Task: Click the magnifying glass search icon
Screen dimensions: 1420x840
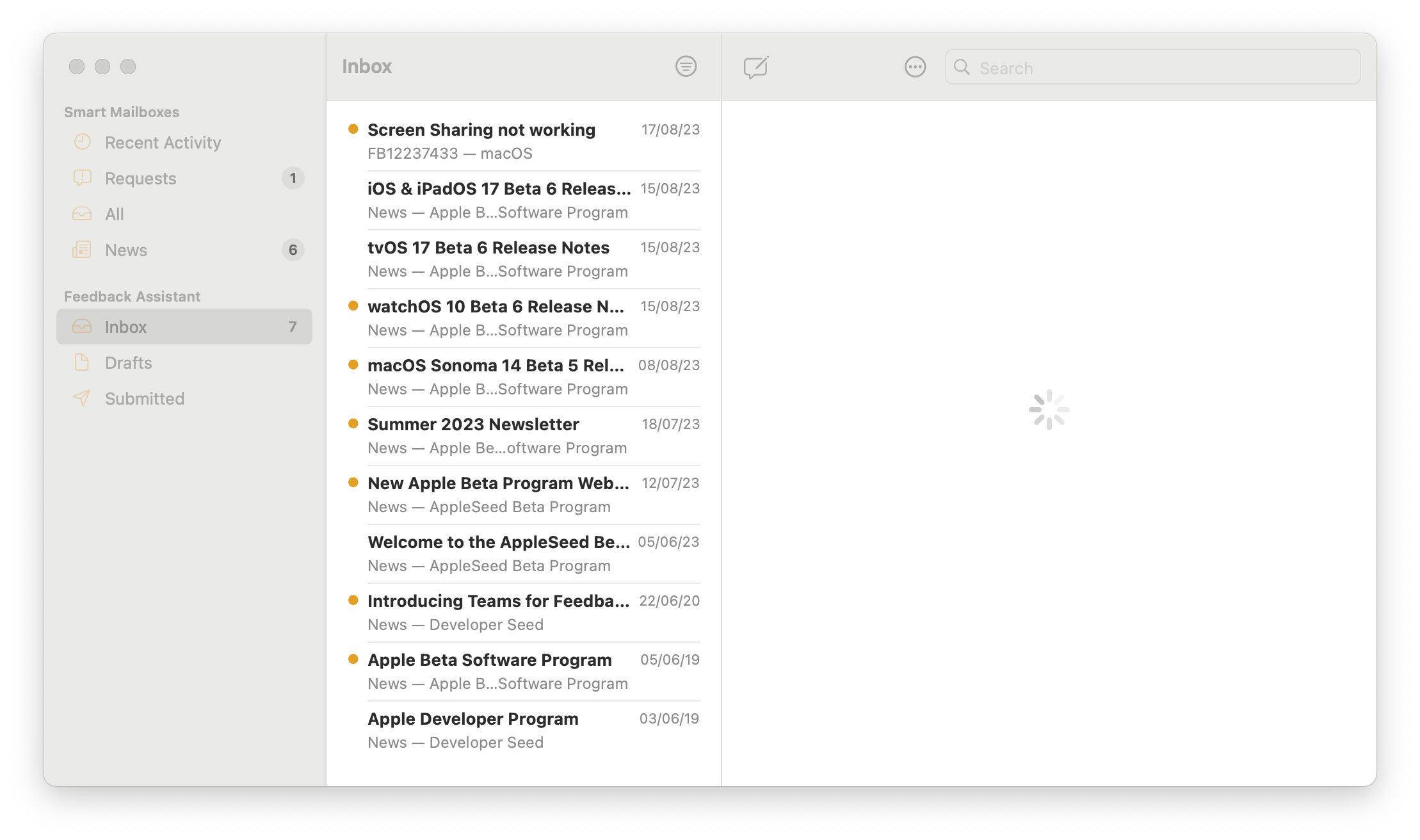Action: (962, 67)
